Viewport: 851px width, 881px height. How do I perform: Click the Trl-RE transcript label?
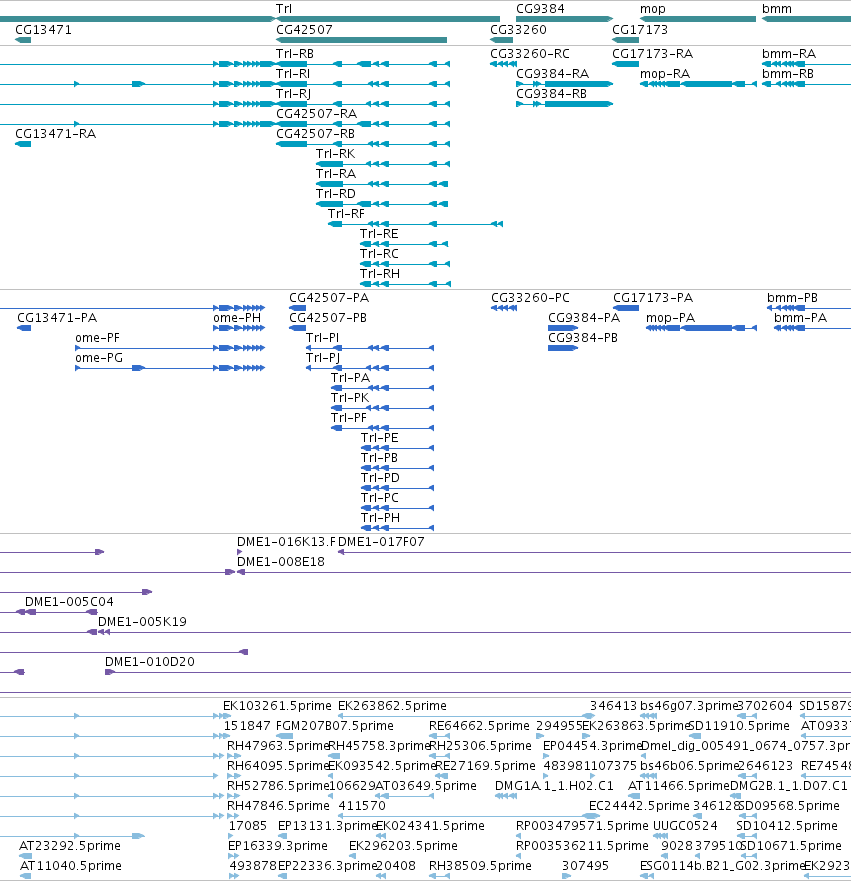(x=379, y=234)
